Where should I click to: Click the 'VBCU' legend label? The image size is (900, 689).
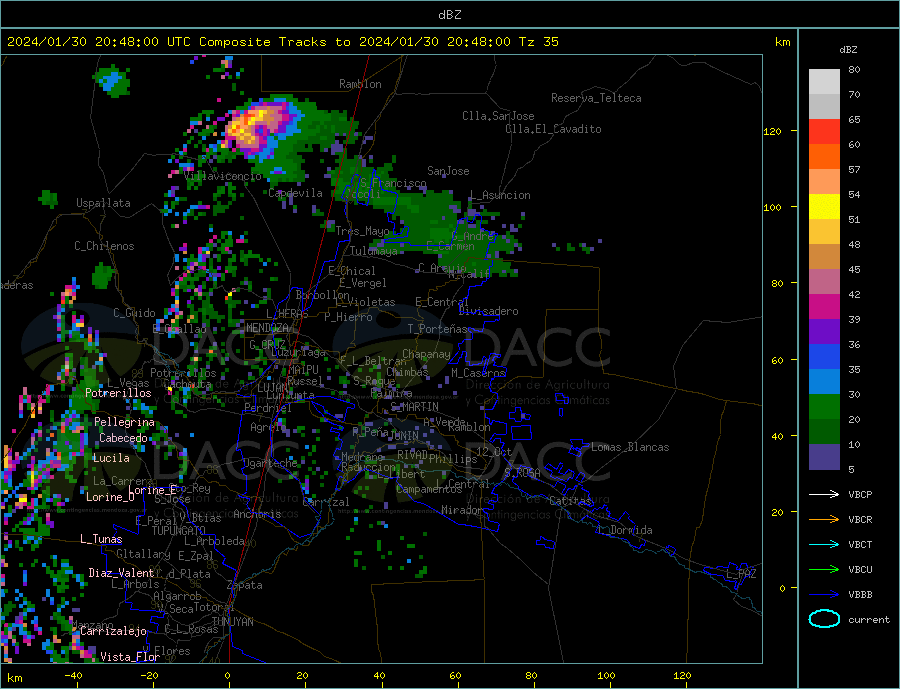point(860,570)
